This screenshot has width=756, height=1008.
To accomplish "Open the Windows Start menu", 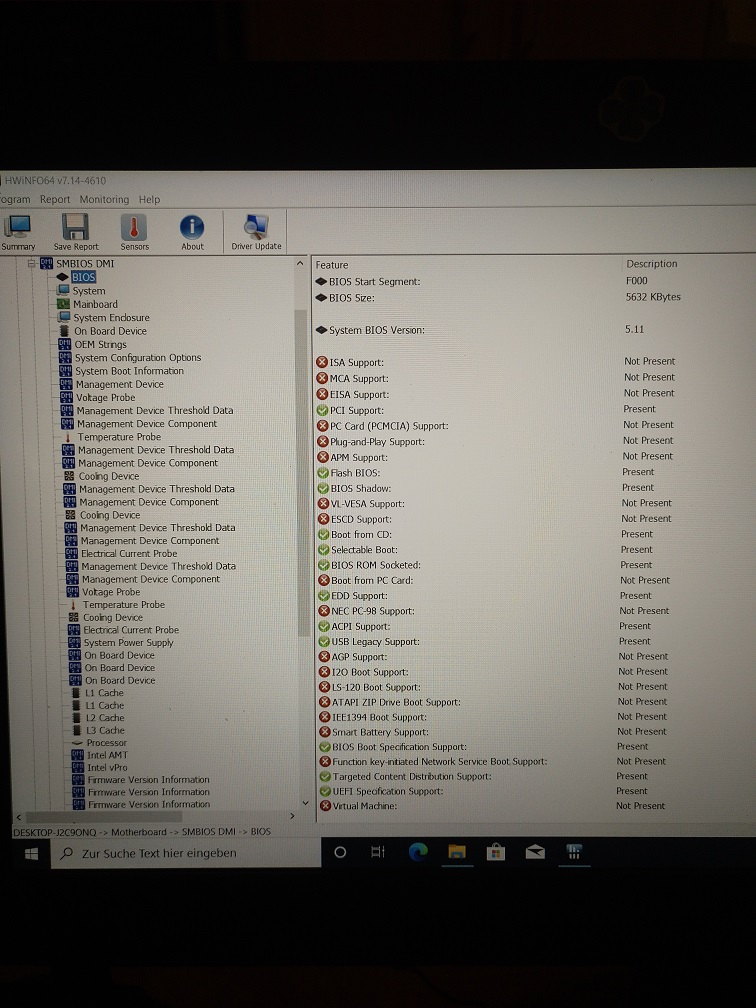I will (31, 854).
